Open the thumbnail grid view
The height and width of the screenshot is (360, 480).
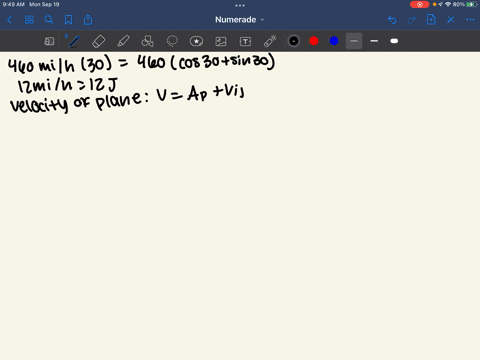[29, 20]
